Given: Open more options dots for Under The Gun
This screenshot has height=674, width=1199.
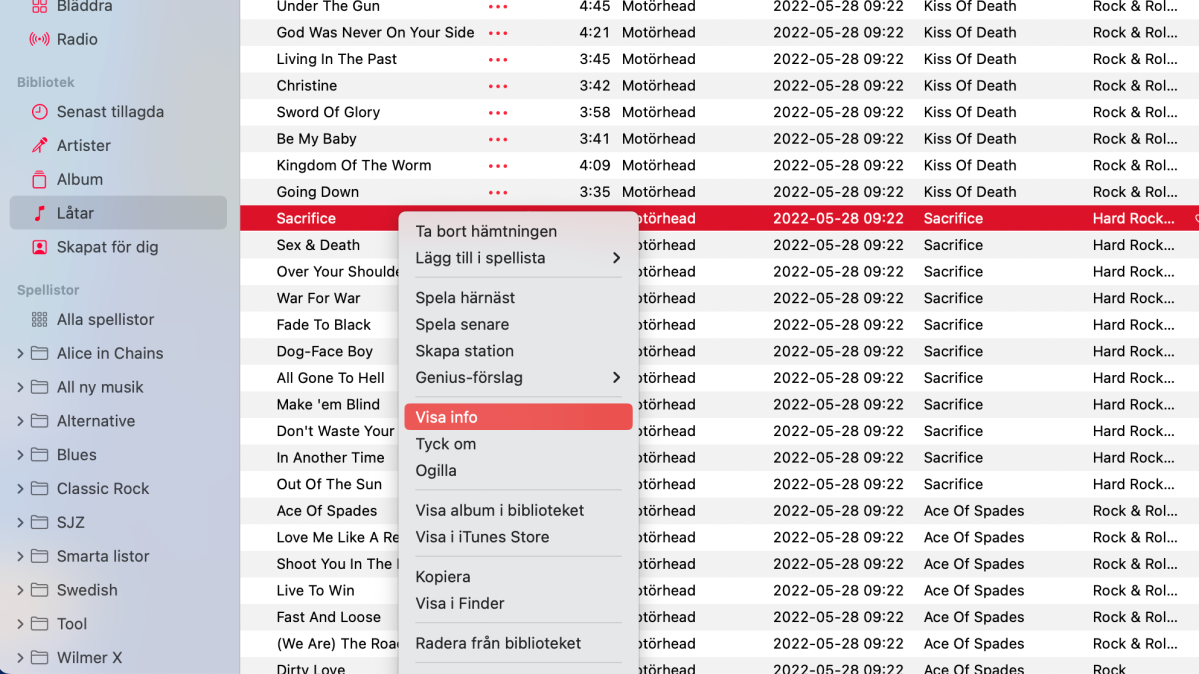Looking at the screenshot, I should 498,7.
